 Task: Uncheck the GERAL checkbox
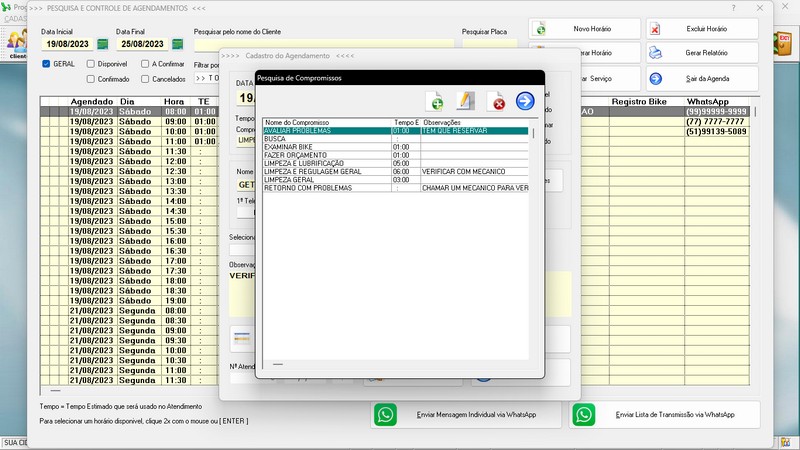coord(46,64)
